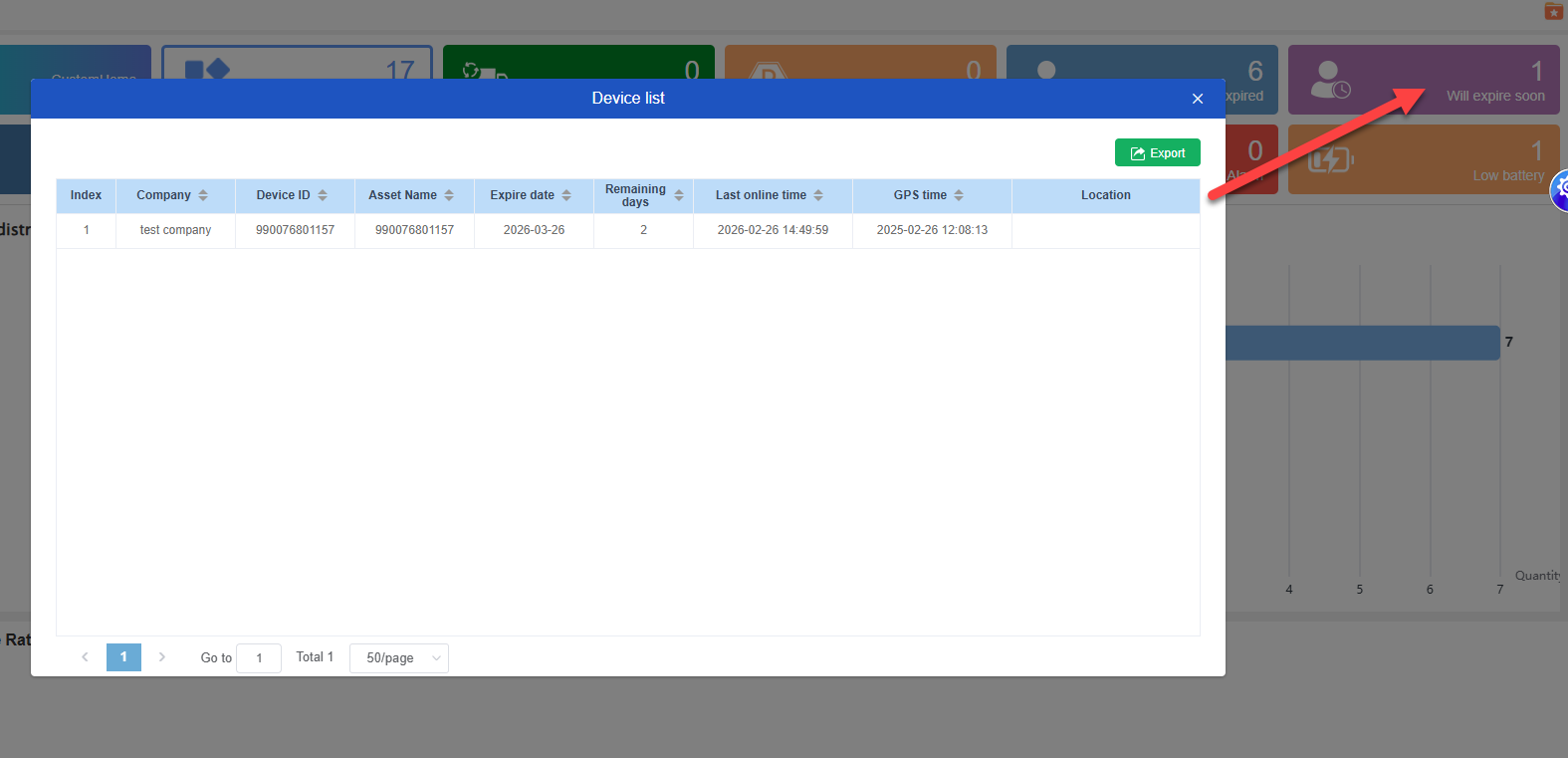
Task: Export the device list
Action: [1158, 153]
